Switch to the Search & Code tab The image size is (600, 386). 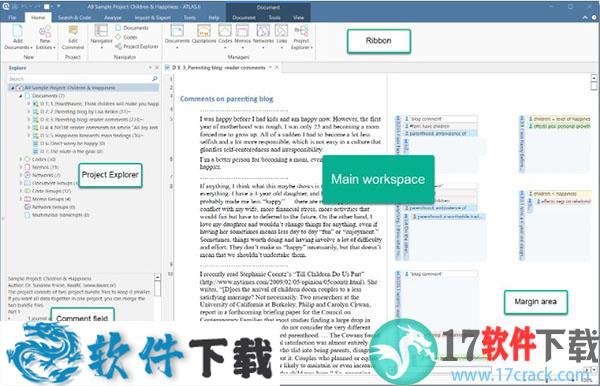(74, 18)
